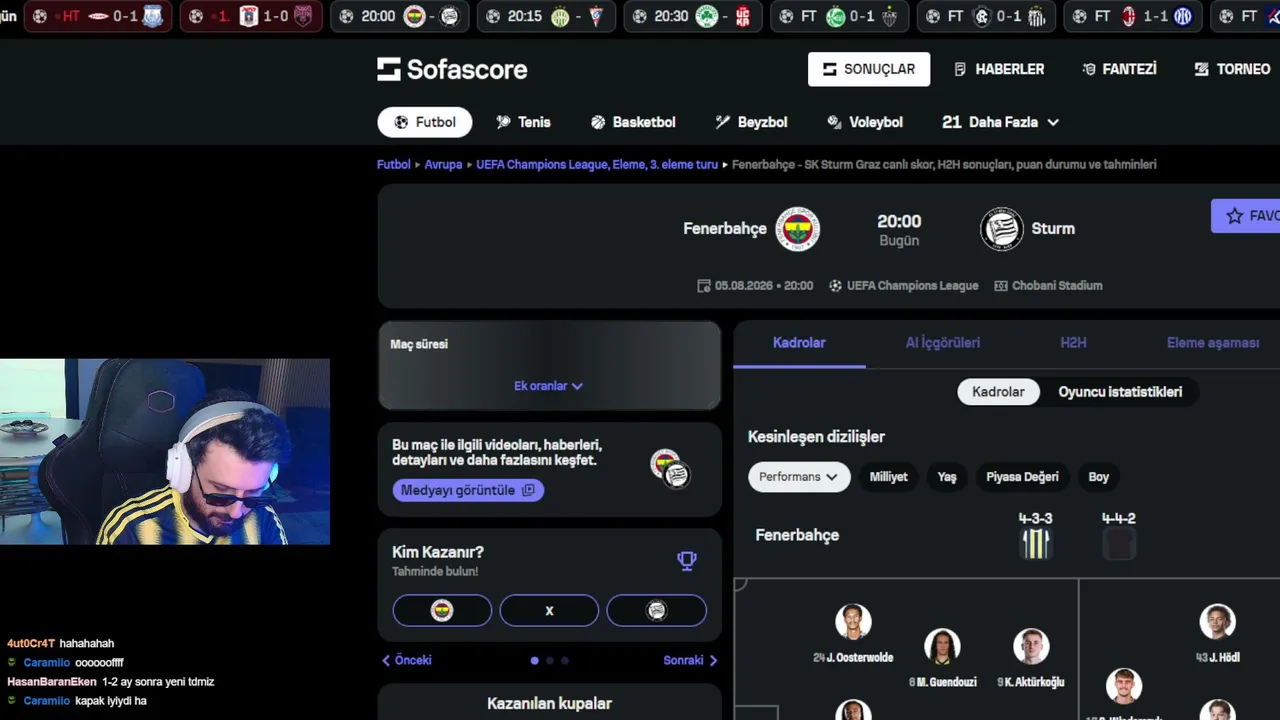Switch to the Tenis sport
This screenshot has height=720, width=1280.
(x=523, y=122)
